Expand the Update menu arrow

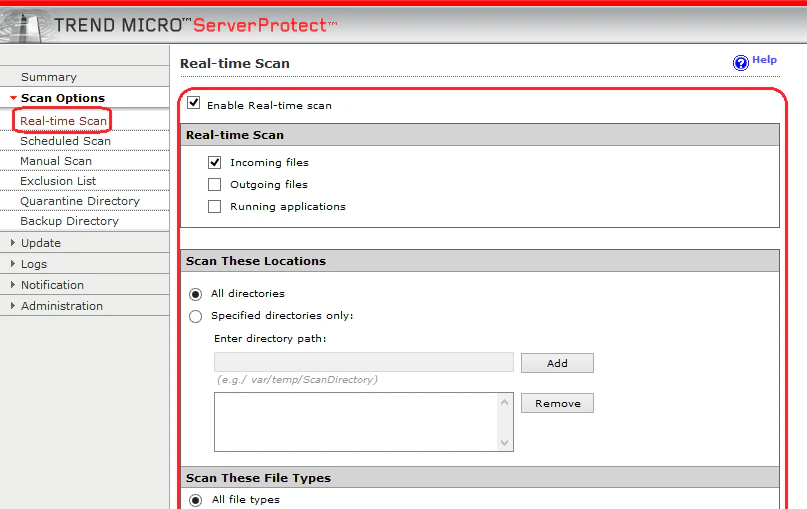(x=13, y=242)
